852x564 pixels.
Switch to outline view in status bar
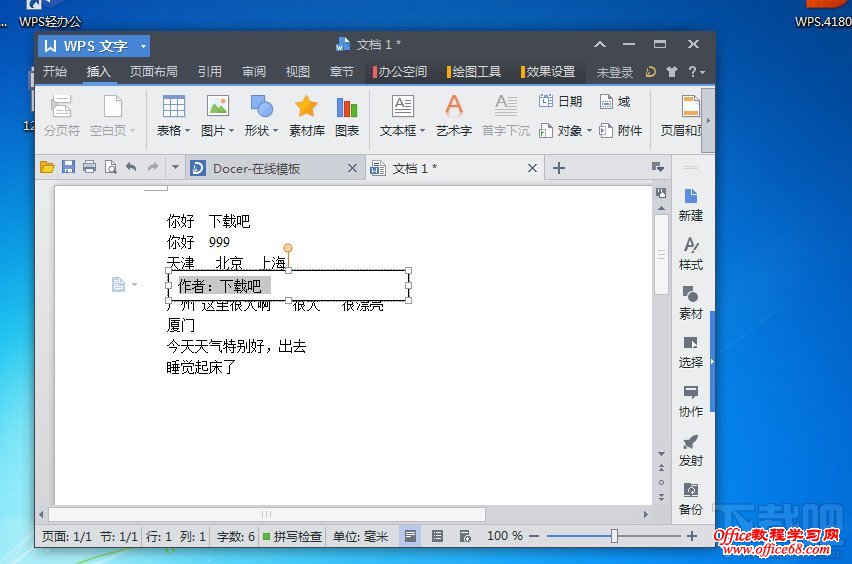pos(437,536)
